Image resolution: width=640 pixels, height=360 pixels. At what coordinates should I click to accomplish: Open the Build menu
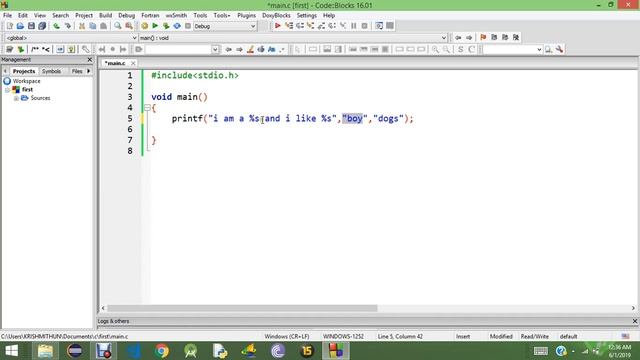click(x=105, y=15)
